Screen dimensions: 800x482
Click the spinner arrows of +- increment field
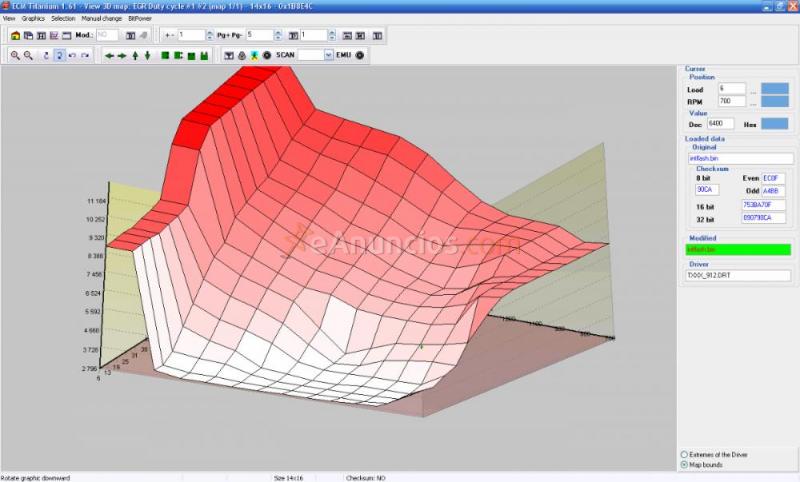209,35
